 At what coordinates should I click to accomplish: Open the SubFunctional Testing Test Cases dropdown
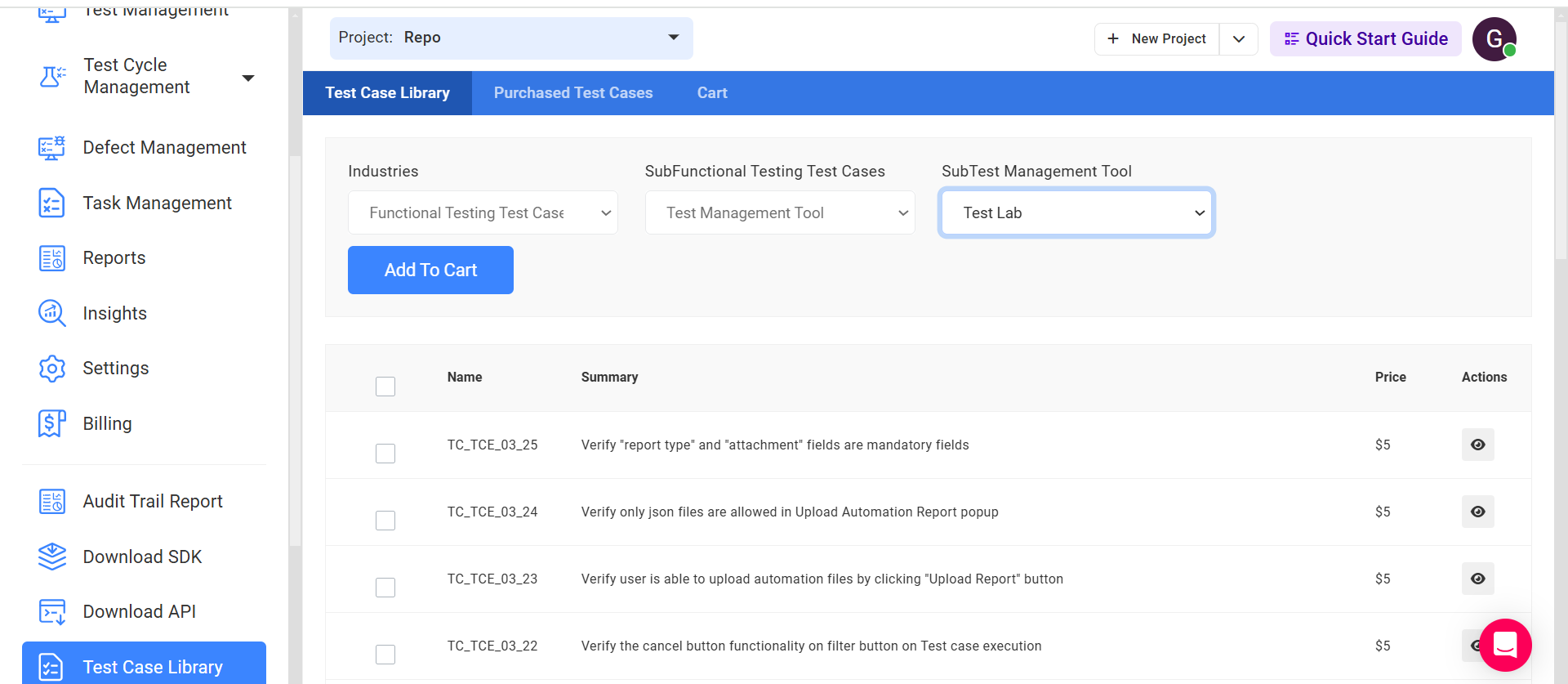click(x=780, y=212)
